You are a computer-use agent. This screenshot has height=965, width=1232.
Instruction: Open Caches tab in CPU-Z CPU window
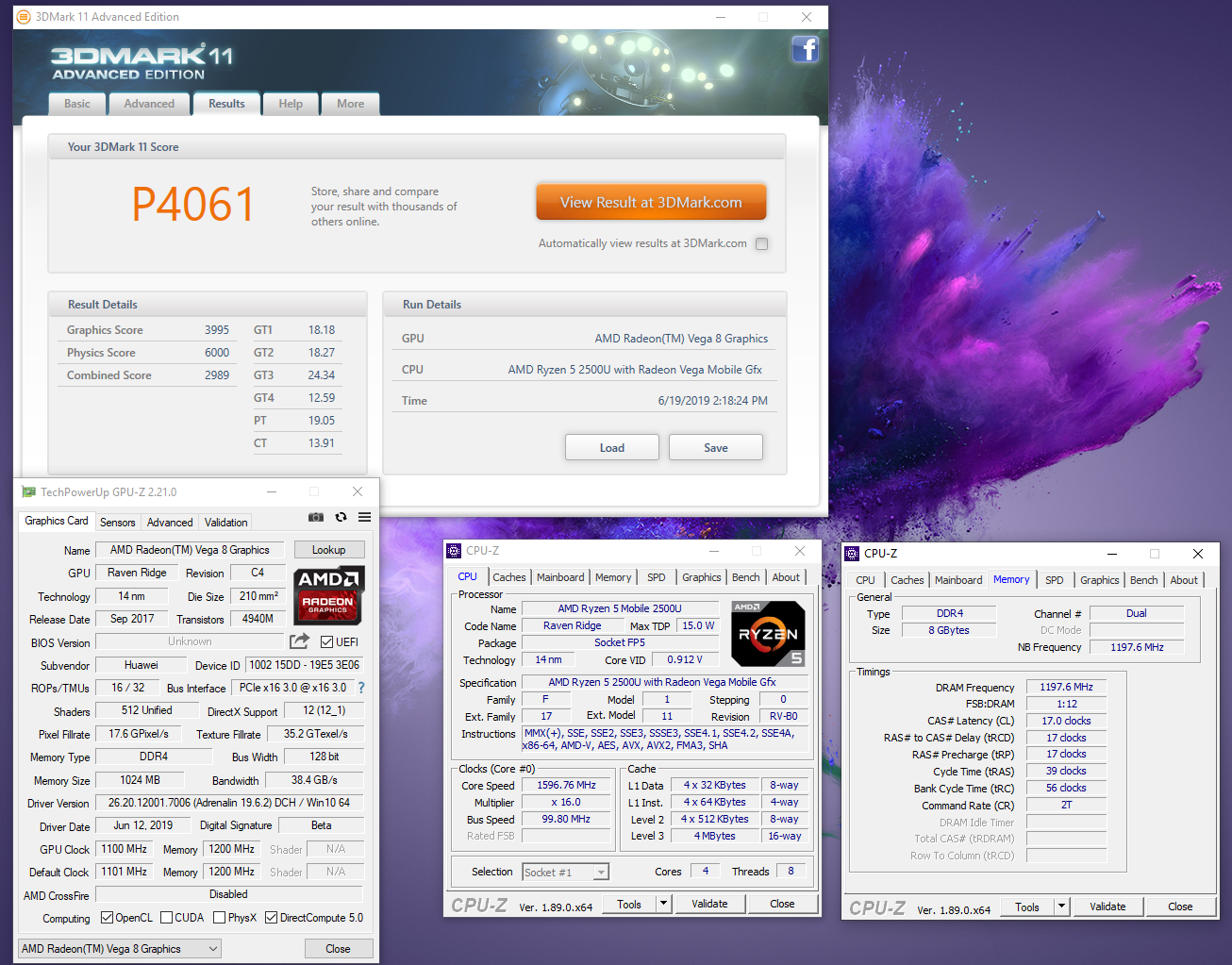point(509,577)
